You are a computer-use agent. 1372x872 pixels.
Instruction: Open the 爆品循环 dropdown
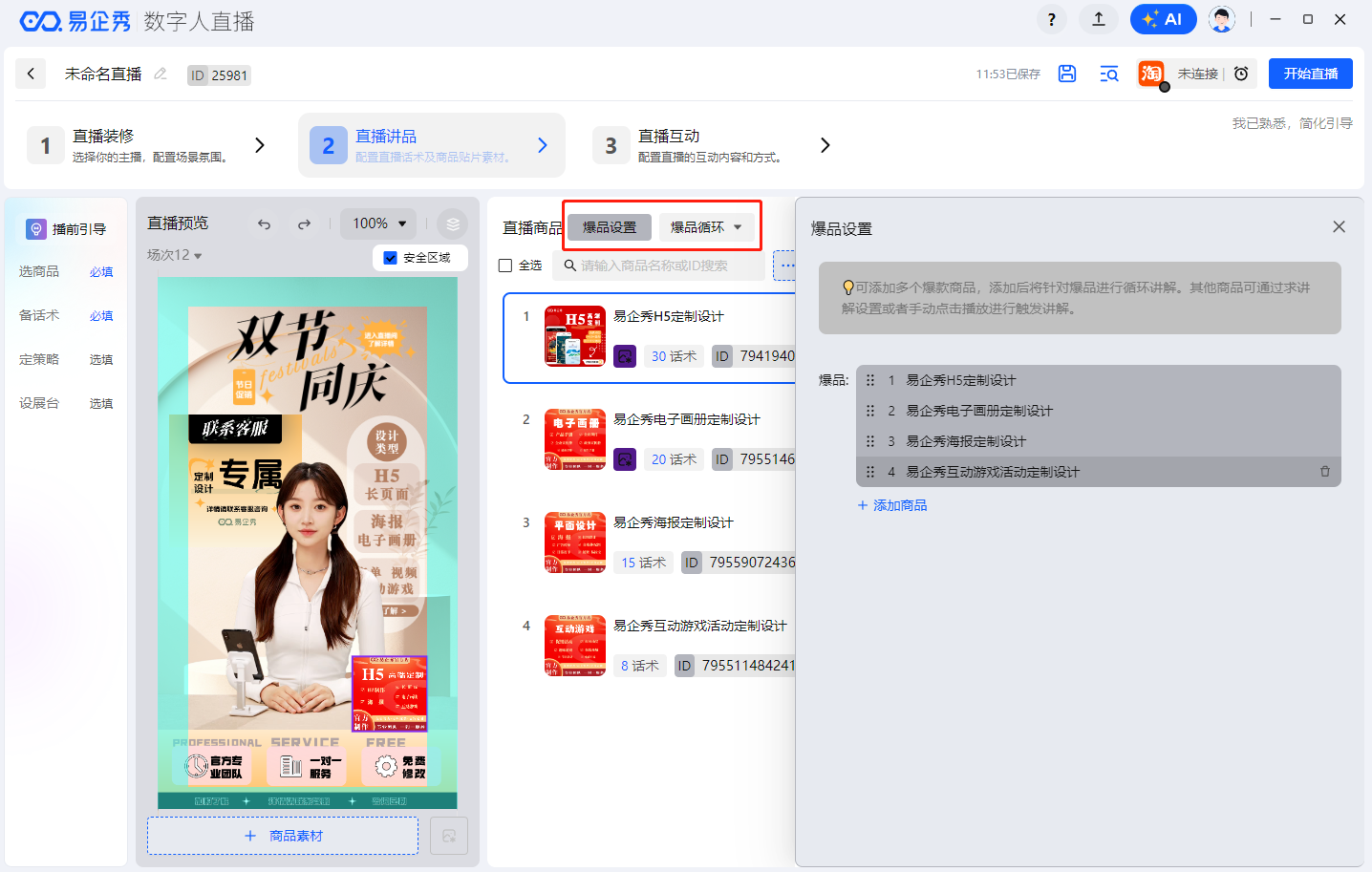click(x=706, y=227)
